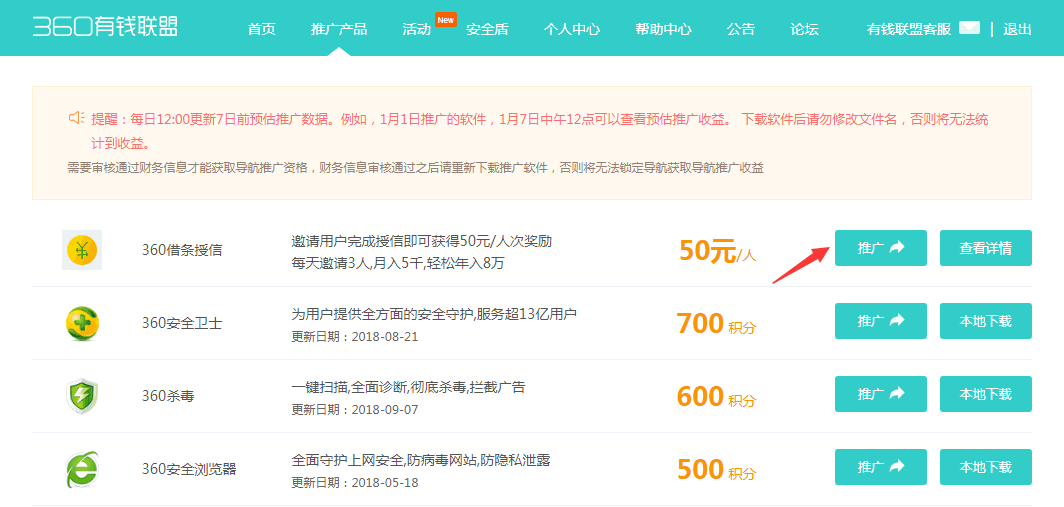Click the 更新日期：2018-09-07 text
1064x507 pixels.
pos(355,410)
